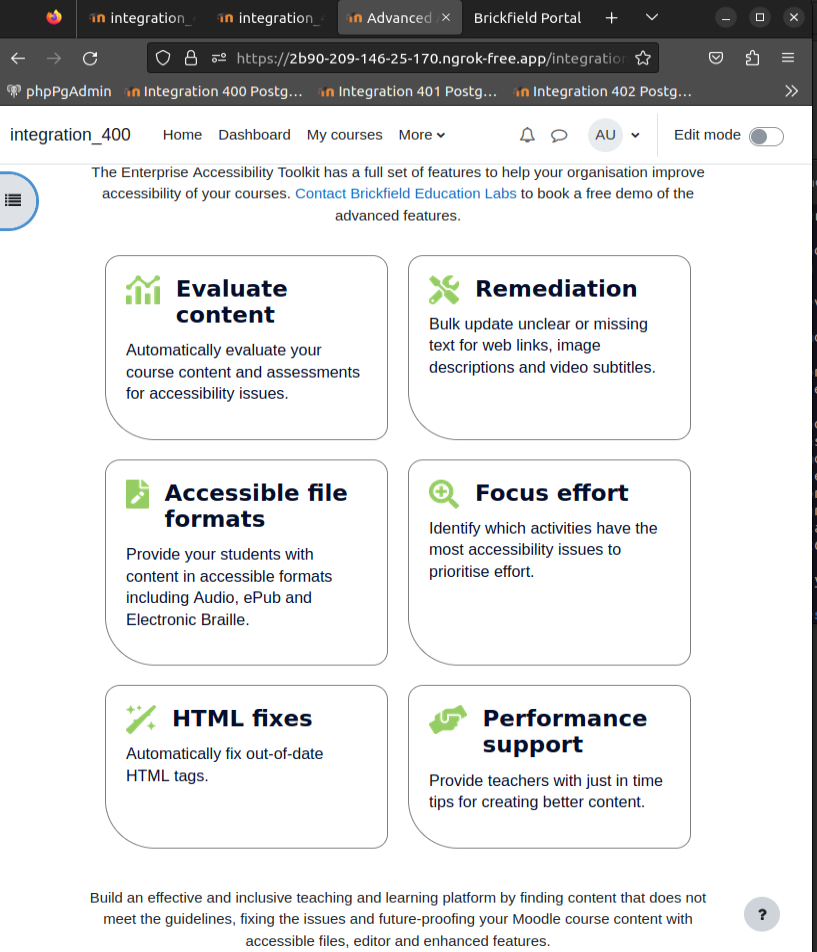The image size is (817, 952).
Task: Click the 'Bulk update unclear or missing' text
Action: click(538, 324)
